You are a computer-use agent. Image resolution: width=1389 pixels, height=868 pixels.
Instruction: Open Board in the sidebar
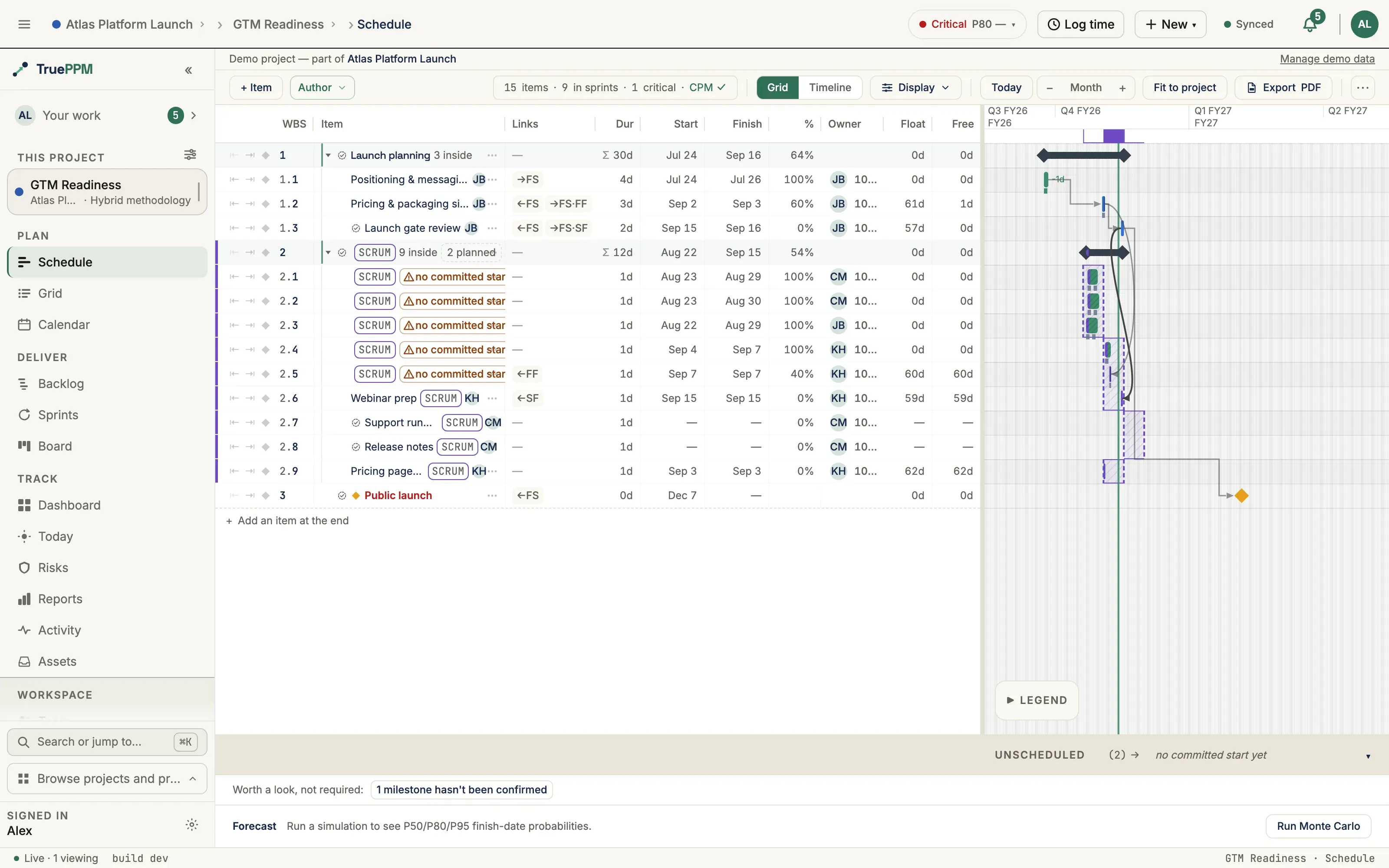click(x=107, y=446)
